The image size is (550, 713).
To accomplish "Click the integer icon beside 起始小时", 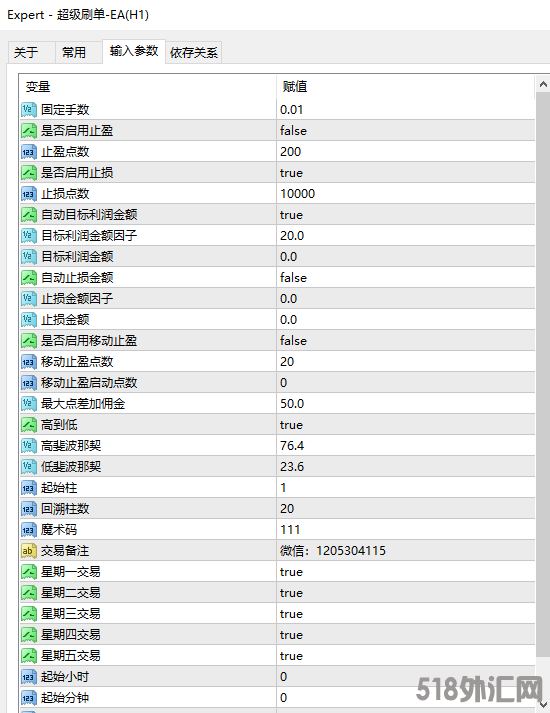I will [29, 677].
